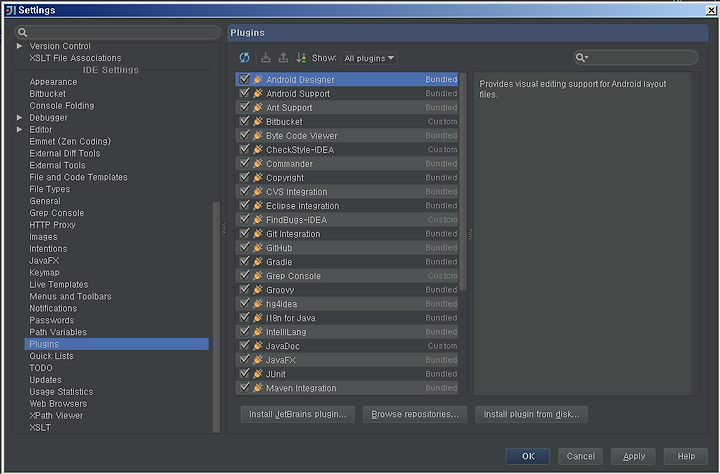
Task: Click the magnifier icon in settings search
Action: (x=22, y=32)
